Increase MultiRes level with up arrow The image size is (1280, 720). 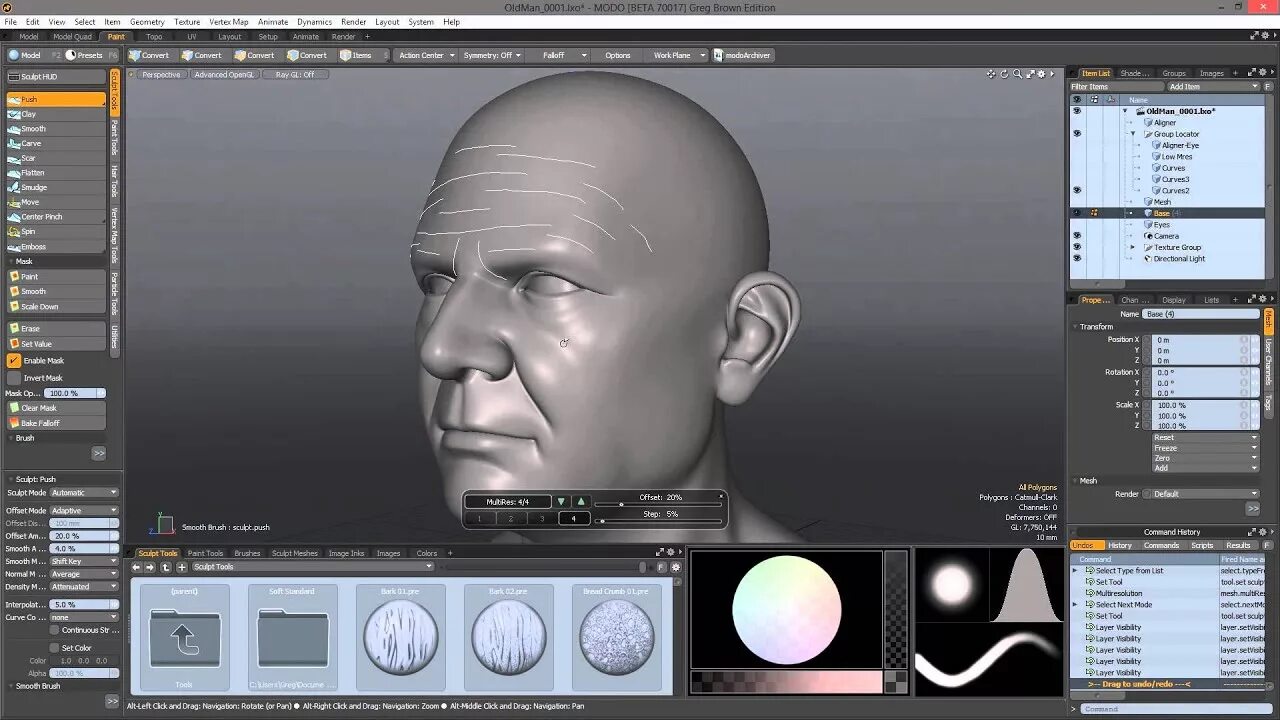581,501
